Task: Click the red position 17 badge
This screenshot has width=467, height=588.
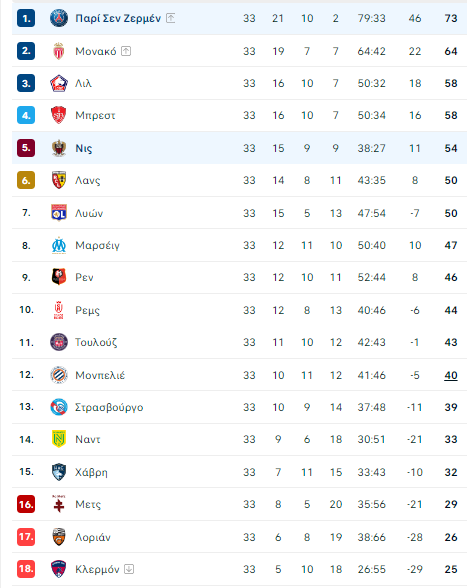Action: pos(26,537)
